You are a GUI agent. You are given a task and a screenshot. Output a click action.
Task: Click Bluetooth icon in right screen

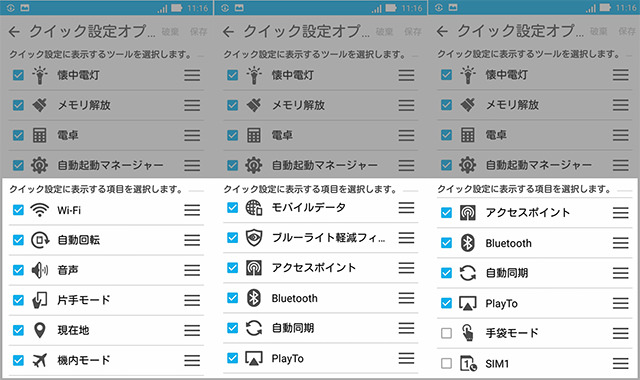(x=467, y=243)
